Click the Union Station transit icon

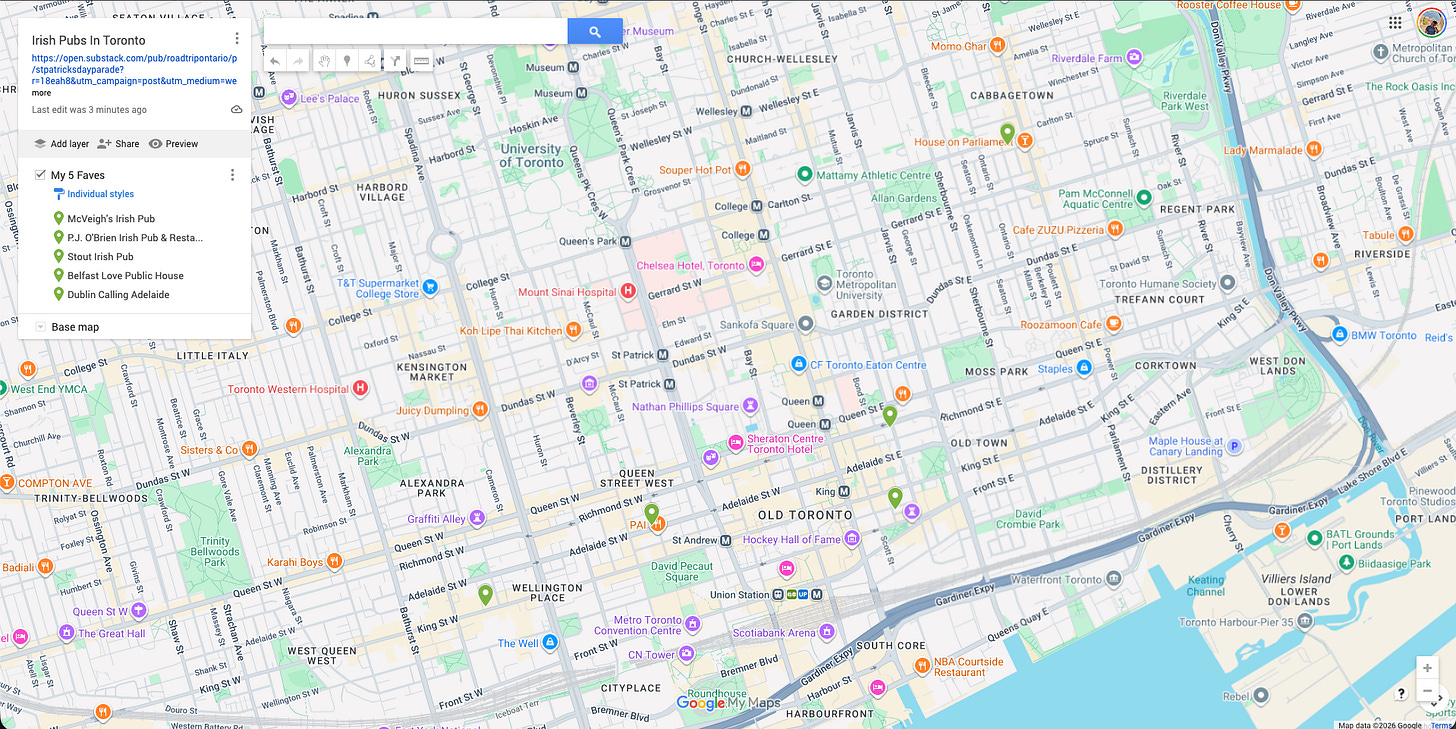778,595
